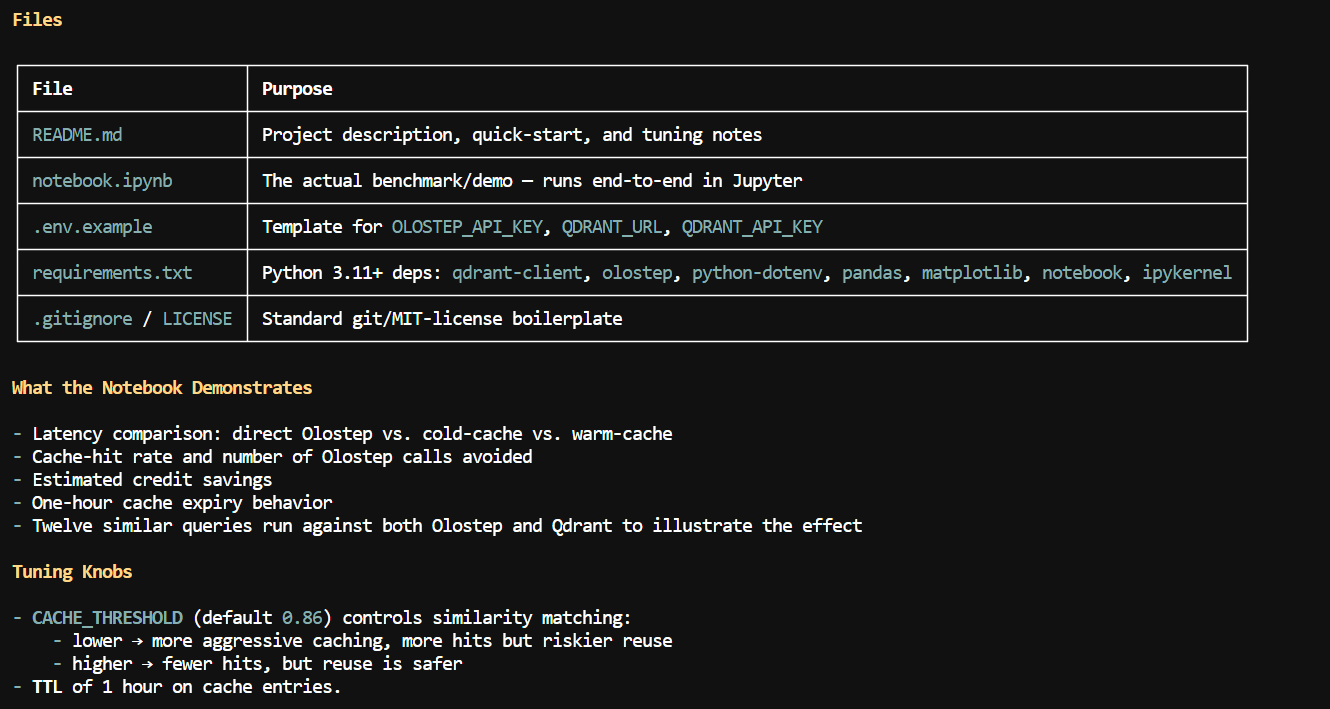Click the requirements.txt file cell

[x=112, y=273]
